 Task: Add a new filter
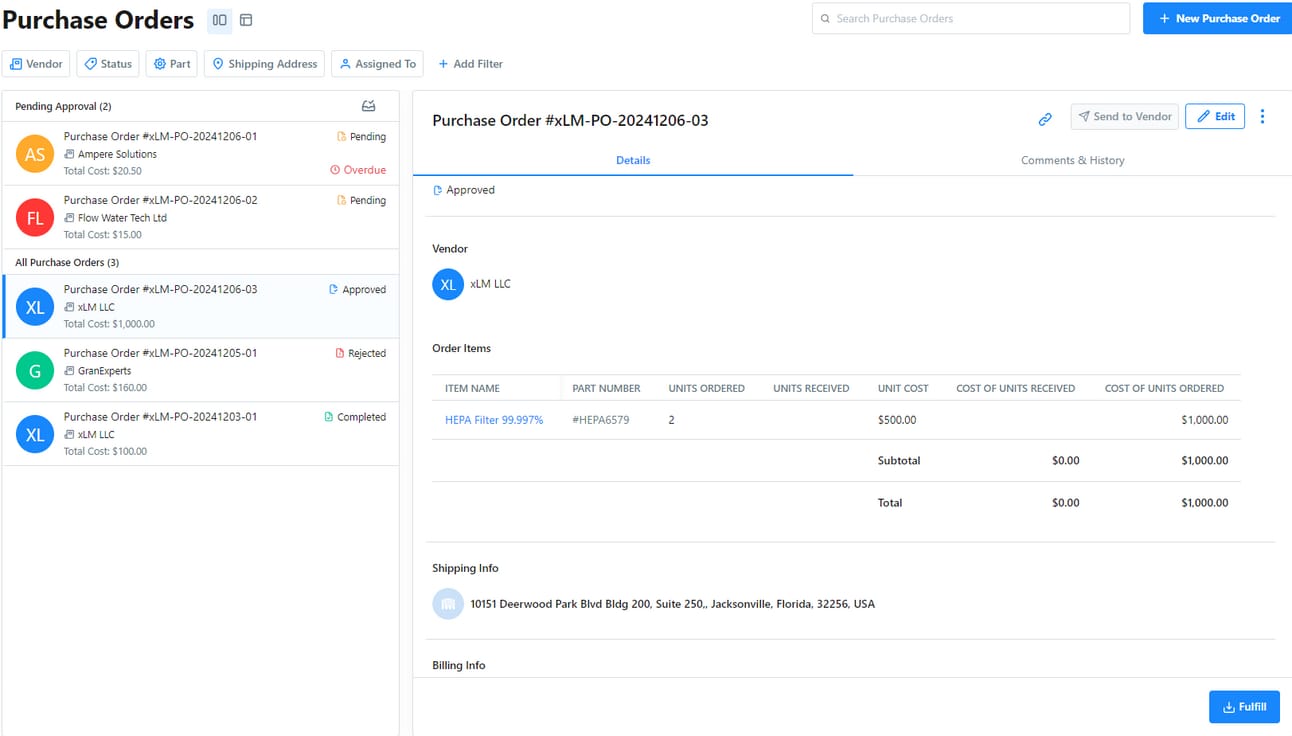click(x=470, y=64)
